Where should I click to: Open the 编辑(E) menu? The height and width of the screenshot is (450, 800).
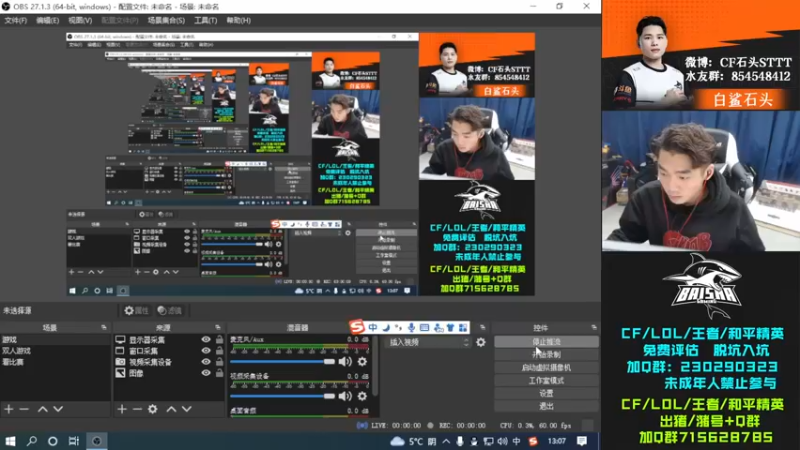click(x=47, y=20)
